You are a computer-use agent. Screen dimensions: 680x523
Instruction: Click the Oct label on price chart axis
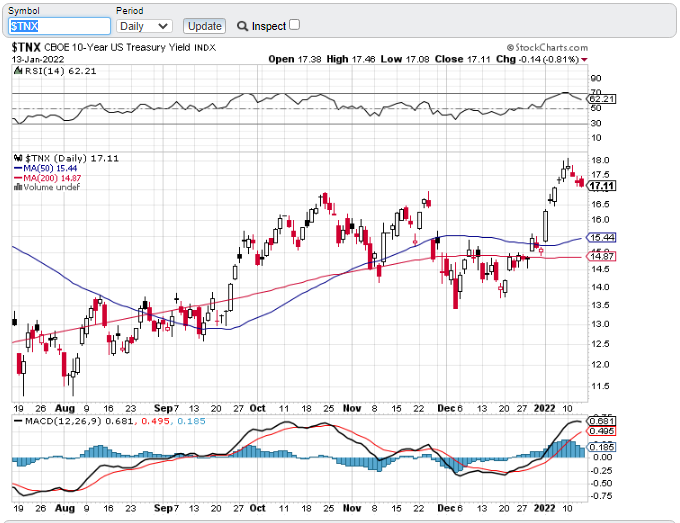(x=258, y=409)
